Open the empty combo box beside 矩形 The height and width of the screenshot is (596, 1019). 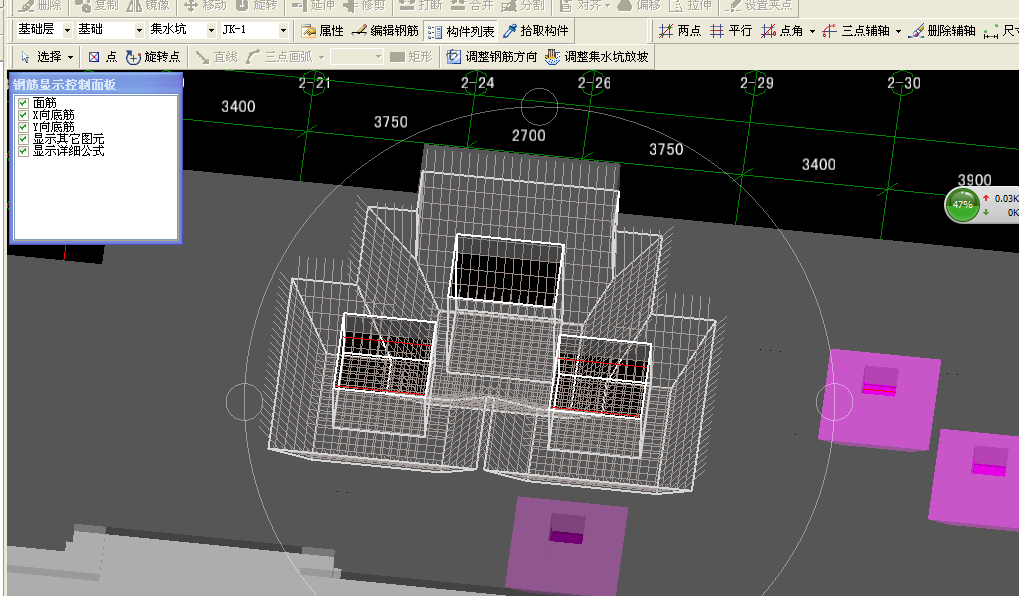click(356, 57)
